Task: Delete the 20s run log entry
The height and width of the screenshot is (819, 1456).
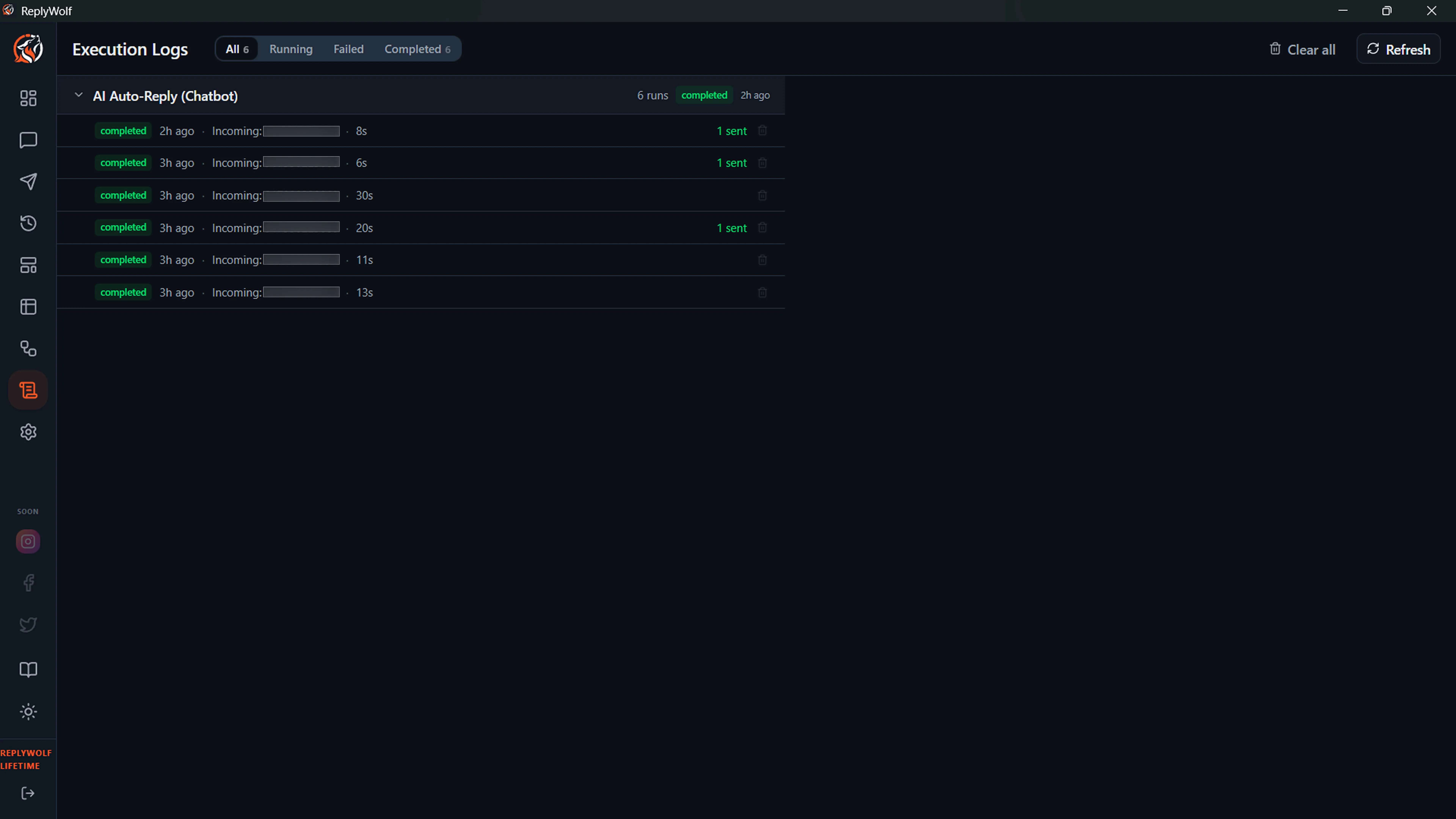Action: coord(763,227)
